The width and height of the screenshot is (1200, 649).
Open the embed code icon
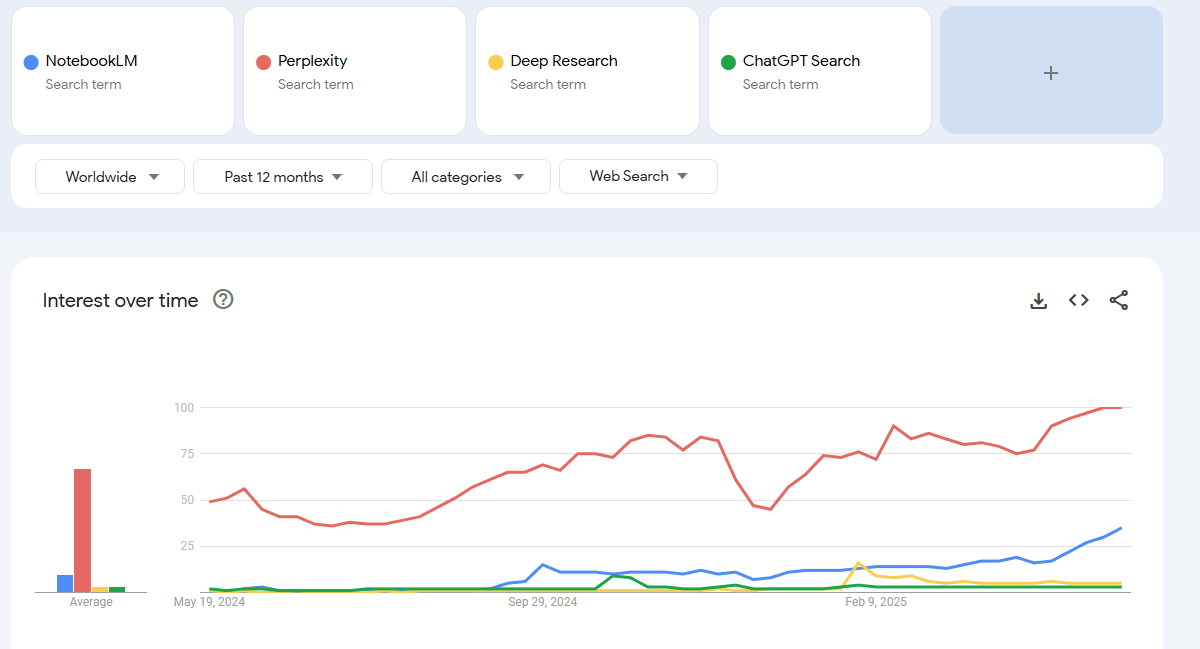point(1078,300)
